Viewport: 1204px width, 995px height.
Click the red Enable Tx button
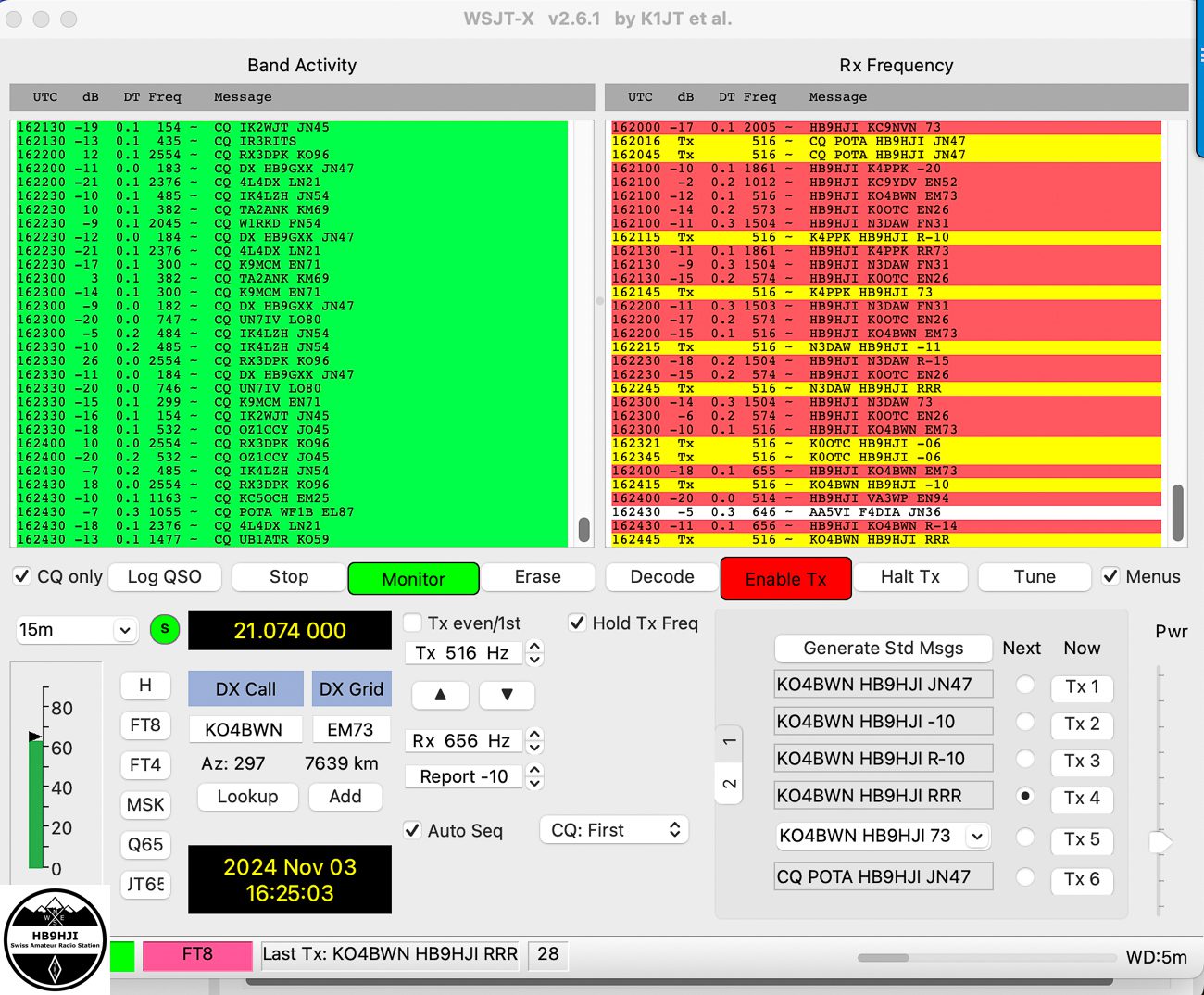(x=785, y=579)
